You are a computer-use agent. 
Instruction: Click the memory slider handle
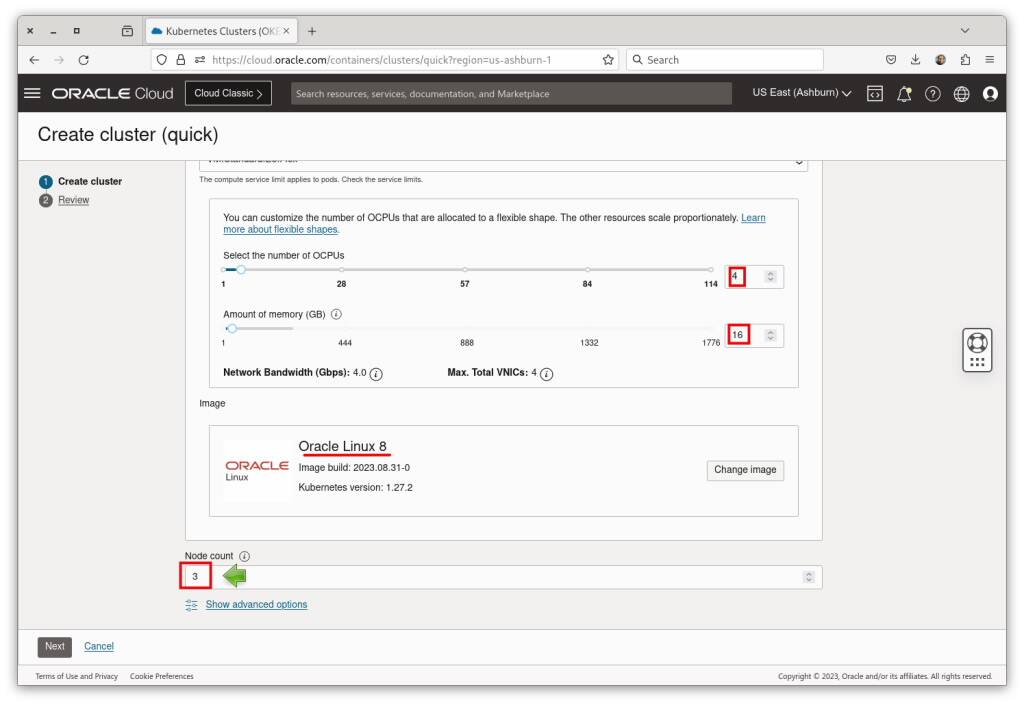click(232, 328)
